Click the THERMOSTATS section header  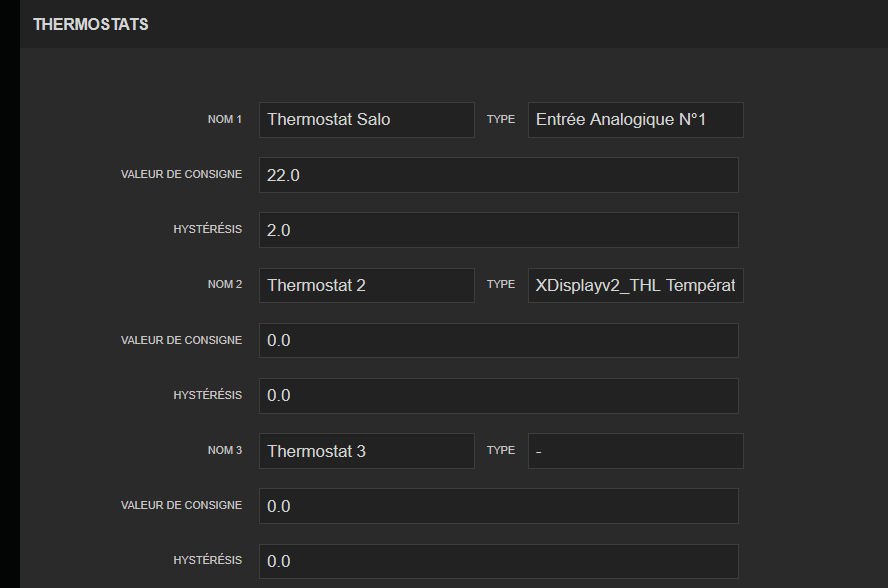(x=91, y=24)
